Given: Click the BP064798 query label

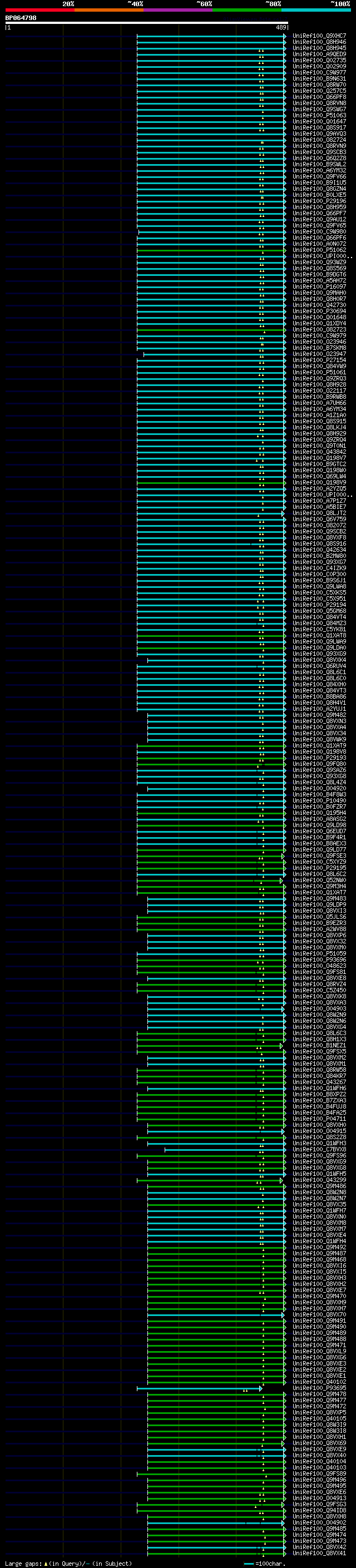Looking at the screenshot, I should 21,18.
